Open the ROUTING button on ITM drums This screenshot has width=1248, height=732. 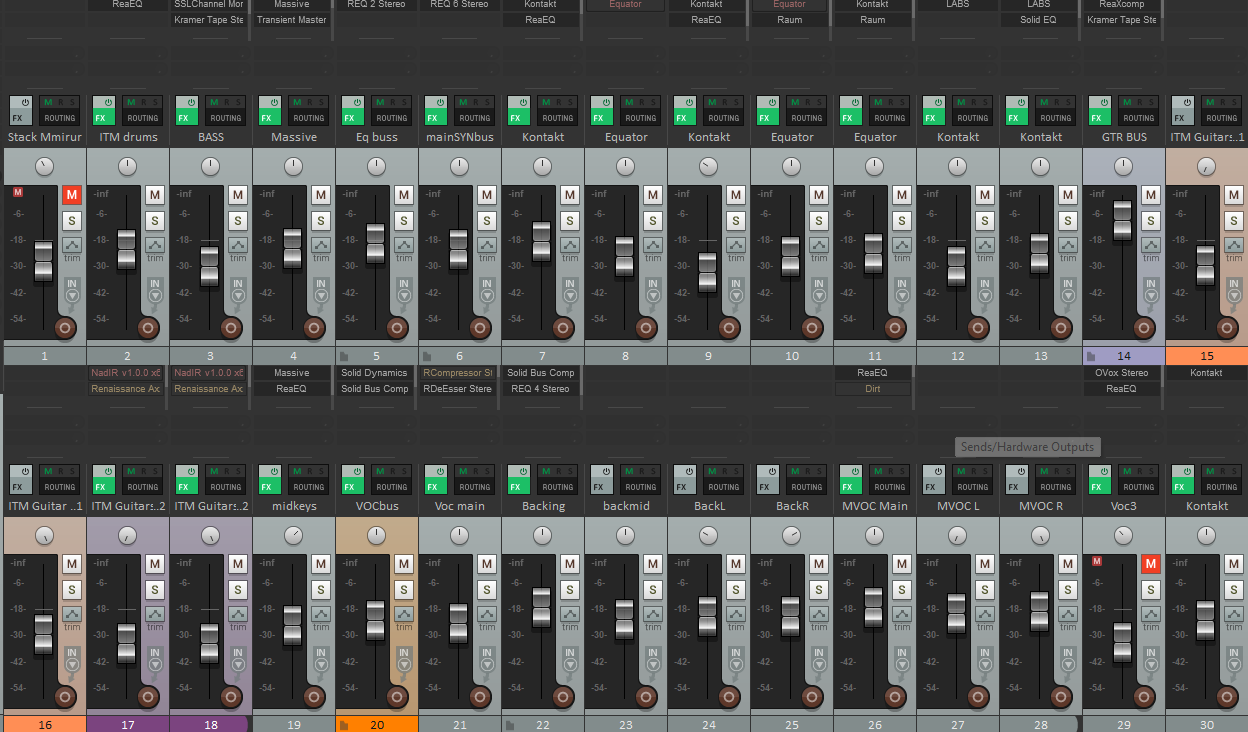click(x=143, y=117)
